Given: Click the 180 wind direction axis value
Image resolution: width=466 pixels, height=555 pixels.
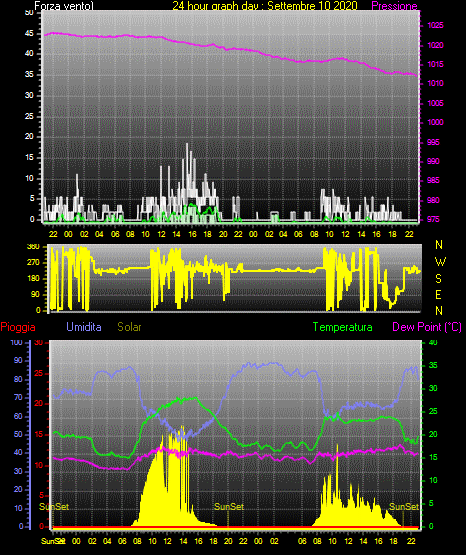Looking at the screenshot, I should [x=33, y=279].
